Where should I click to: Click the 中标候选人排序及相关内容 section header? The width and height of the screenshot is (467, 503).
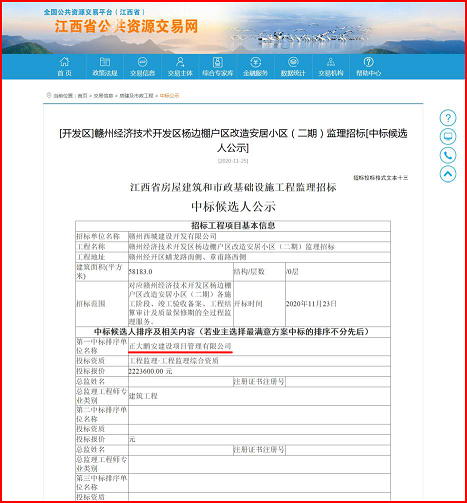click(232, 332)
